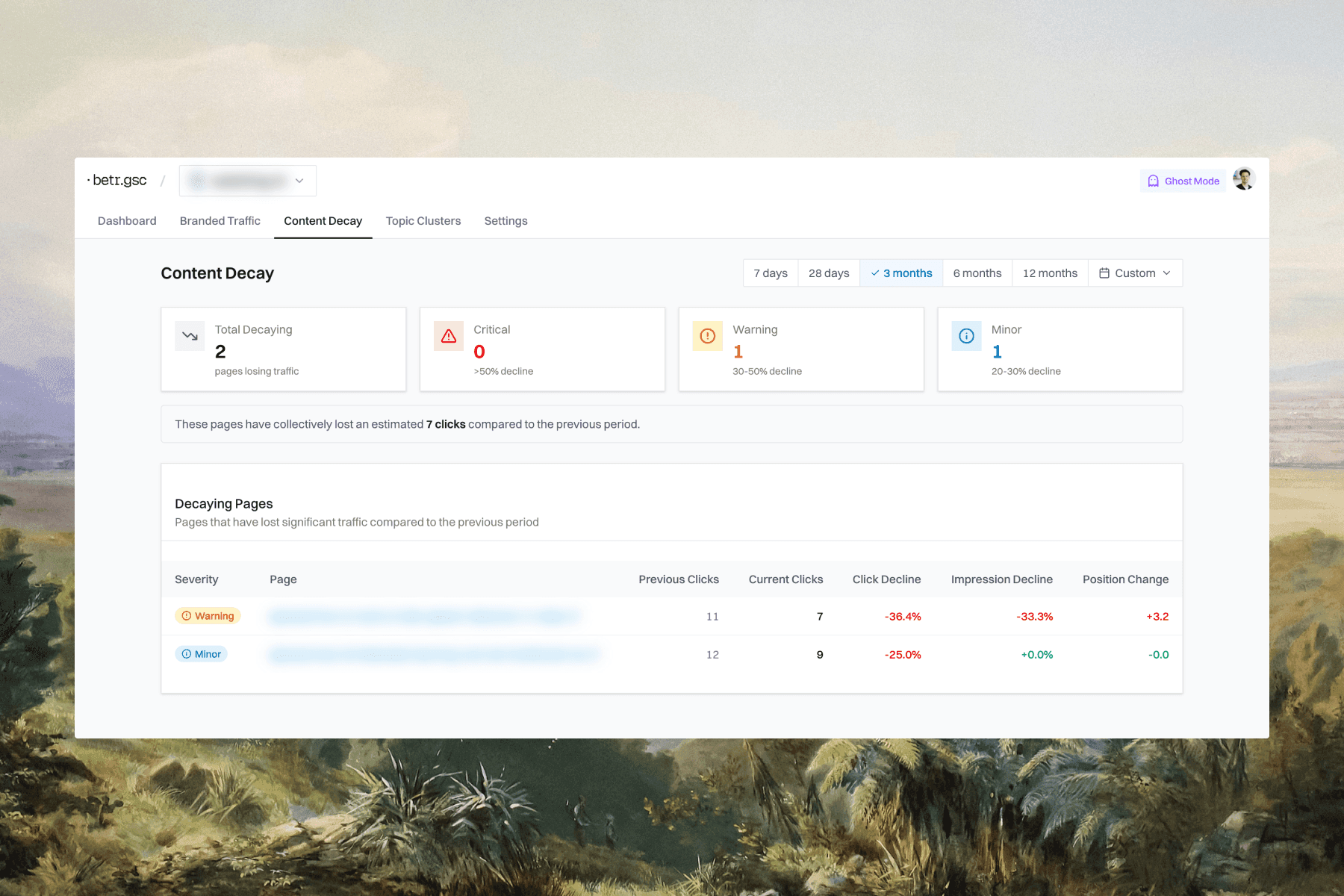This screenshot has width=1344, height=896.
Task: Switch range to 6 months
Action: (977, 273)
